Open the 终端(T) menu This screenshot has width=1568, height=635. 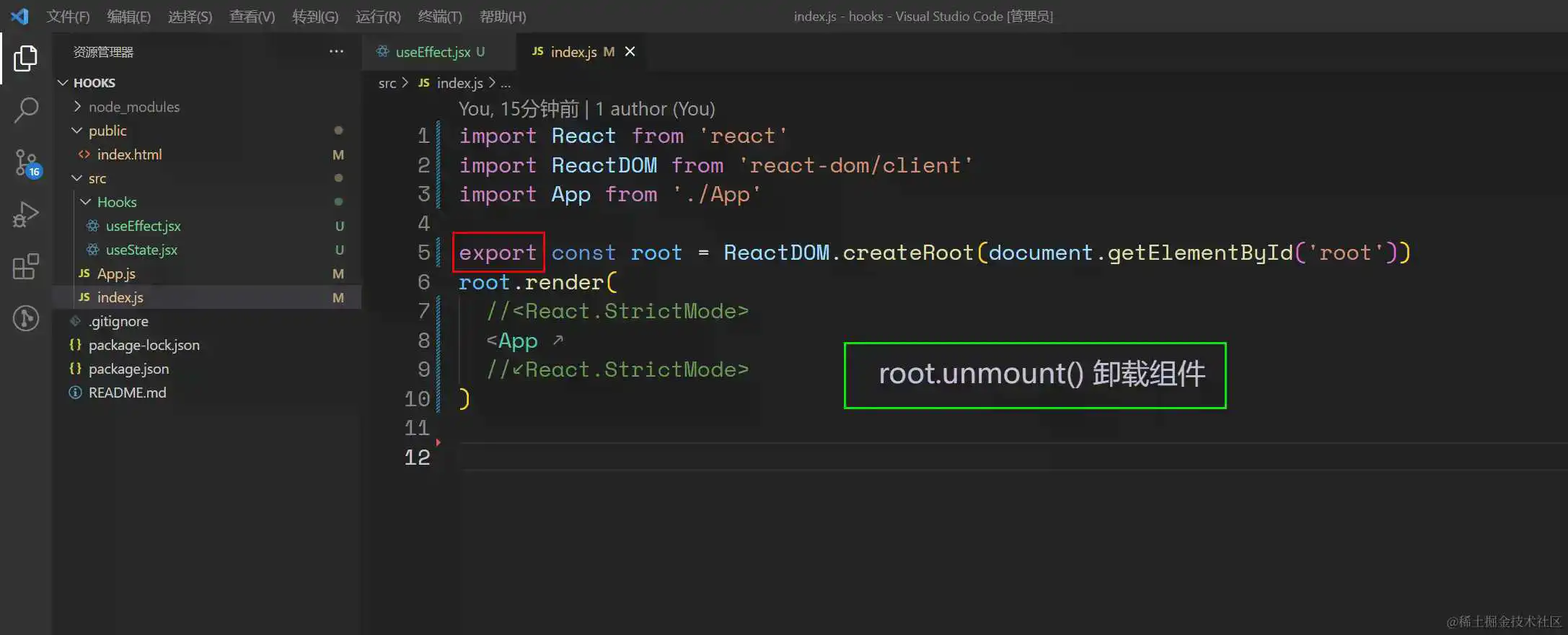click(x=440, y=16)
